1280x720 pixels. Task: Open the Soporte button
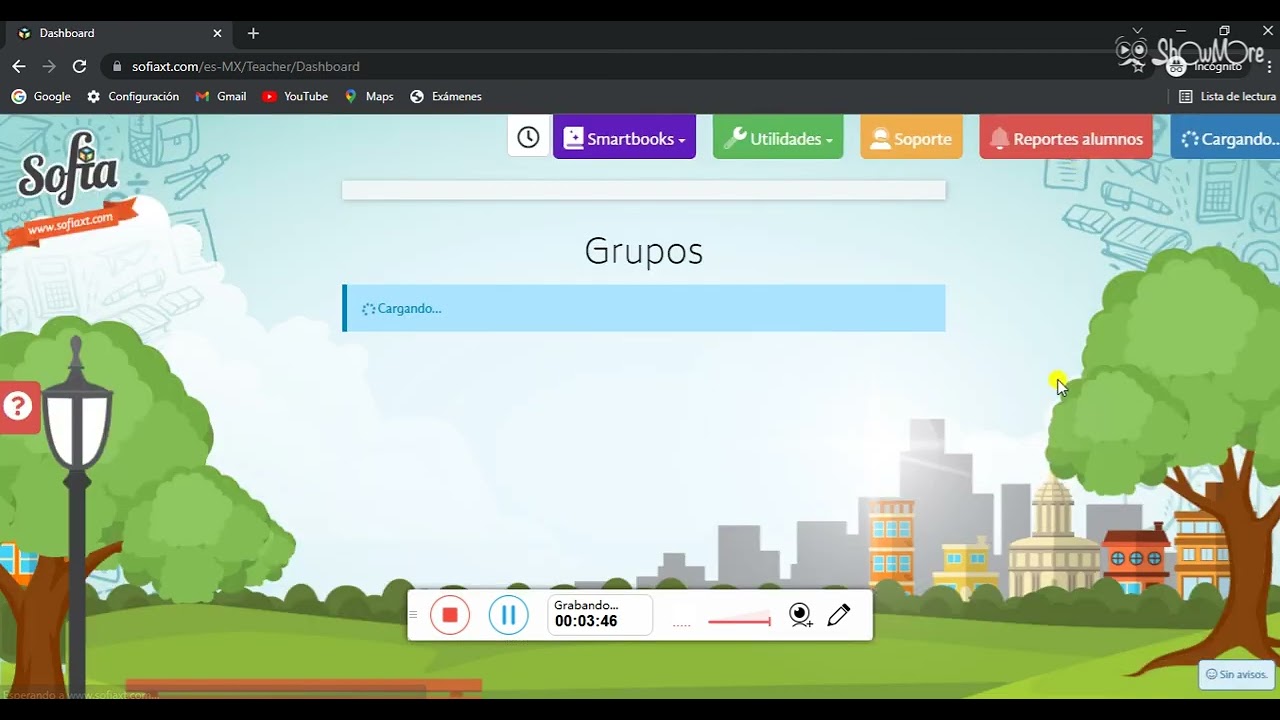pos(911,138)
